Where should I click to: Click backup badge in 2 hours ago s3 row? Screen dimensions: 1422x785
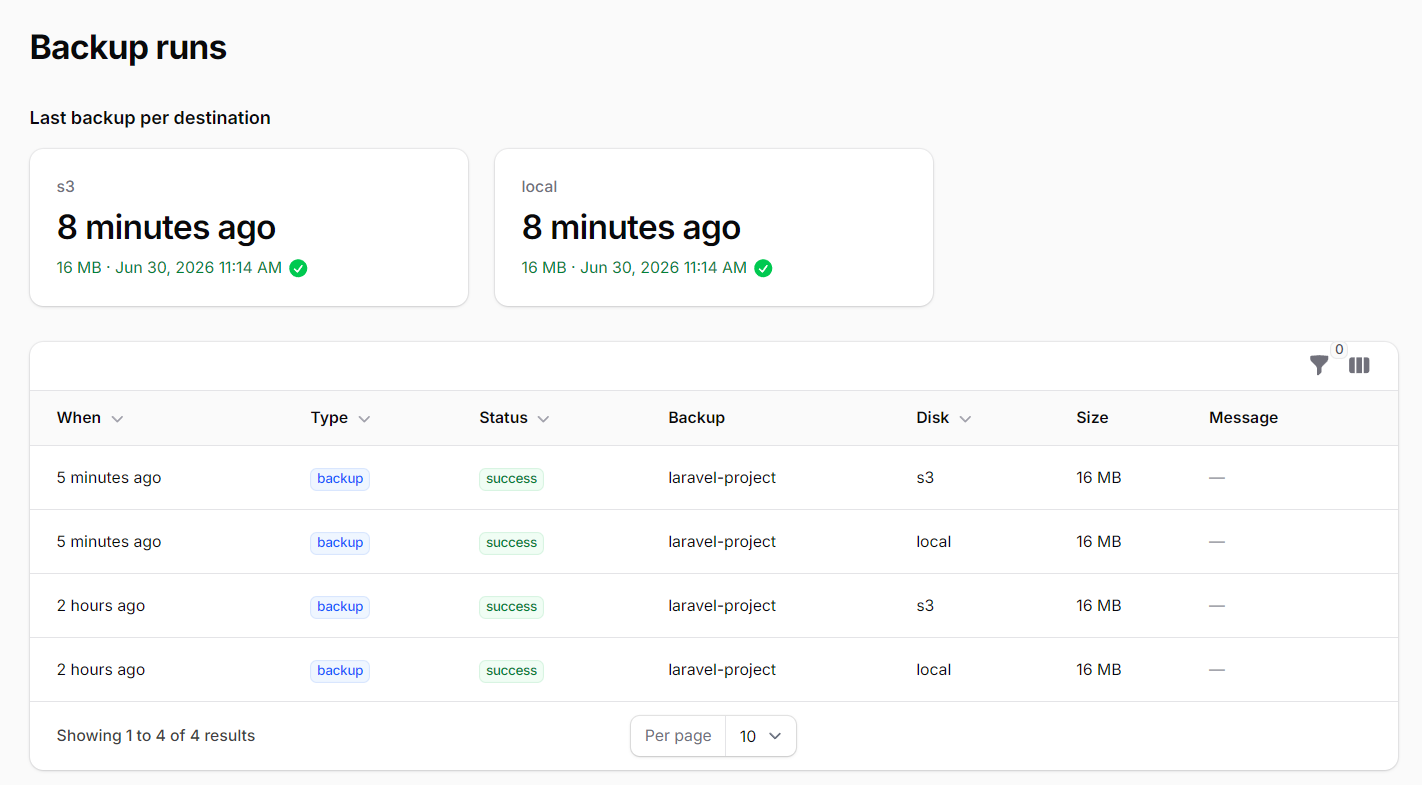(340, 607)
